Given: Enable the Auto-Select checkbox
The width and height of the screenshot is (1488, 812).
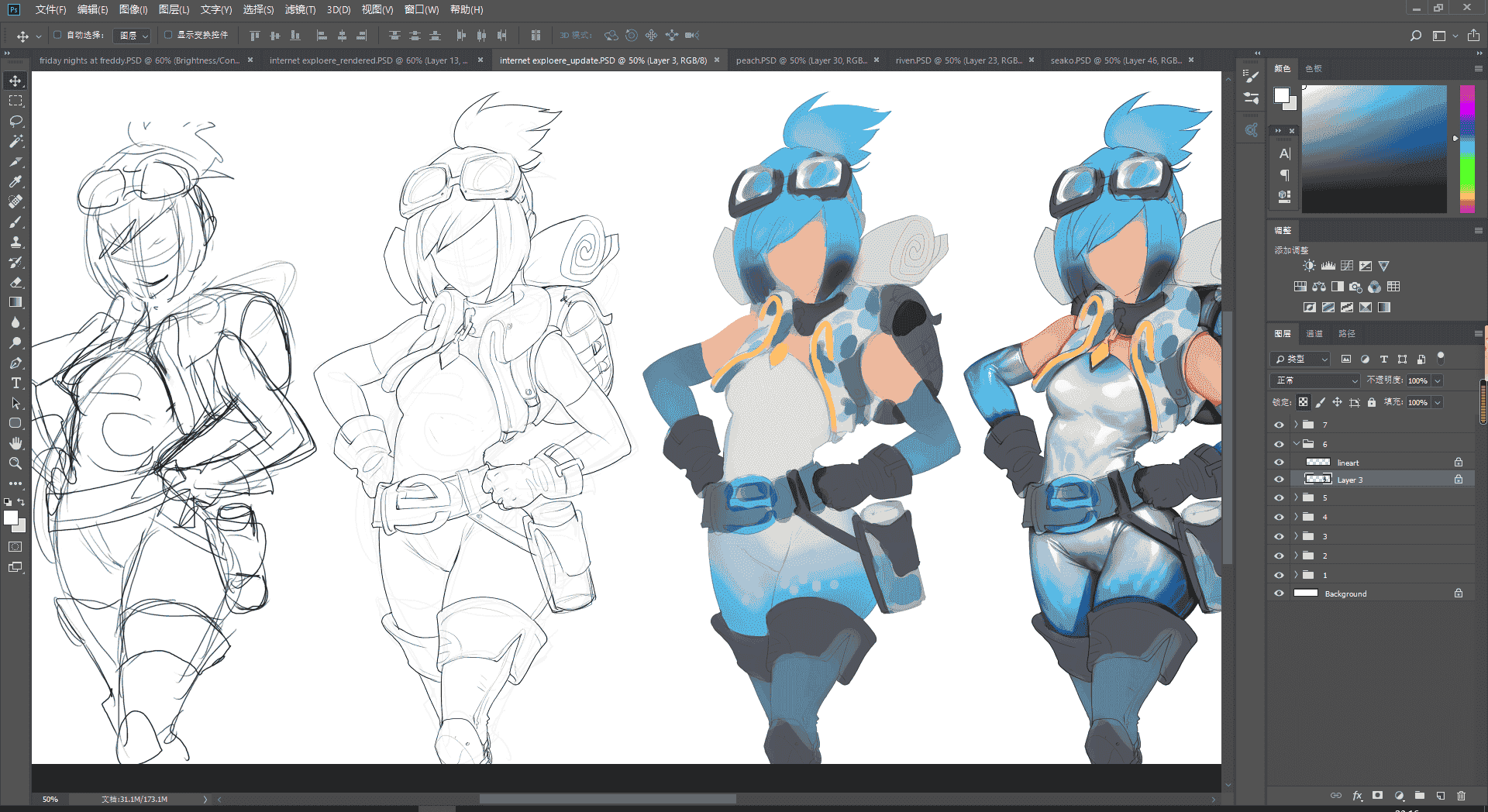Looking at the screenshot, I should (57, 35).
